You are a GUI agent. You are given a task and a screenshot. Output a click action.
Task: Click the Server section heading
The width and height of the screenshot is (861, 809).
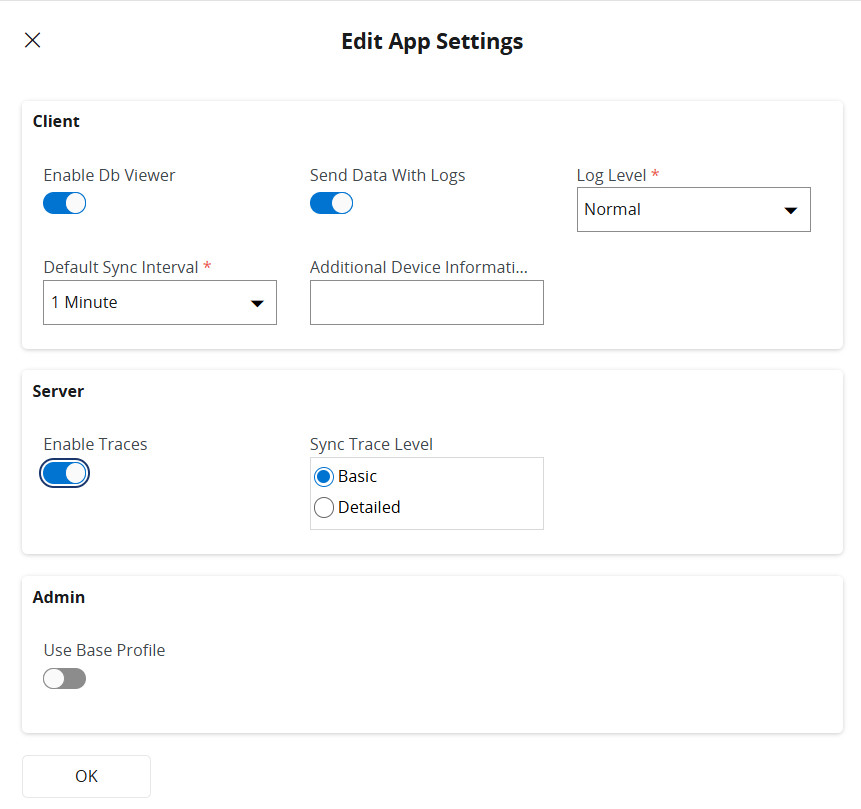(x=58, y=392)
